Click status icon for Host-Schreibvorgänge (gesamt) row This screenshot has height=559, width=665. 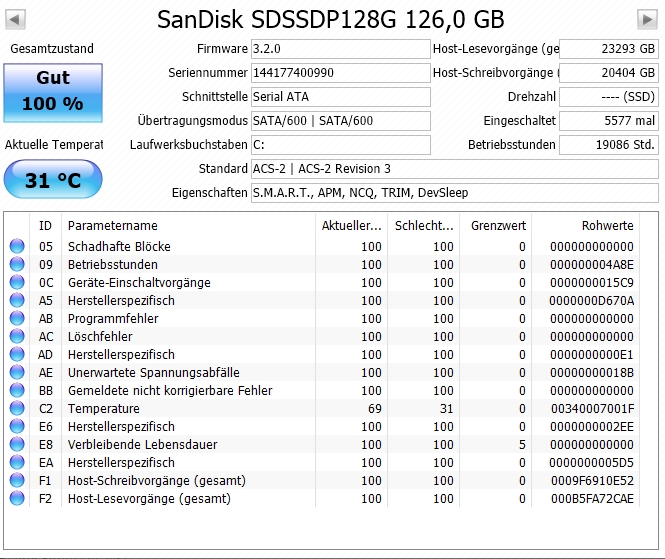[x=17, y=481]
